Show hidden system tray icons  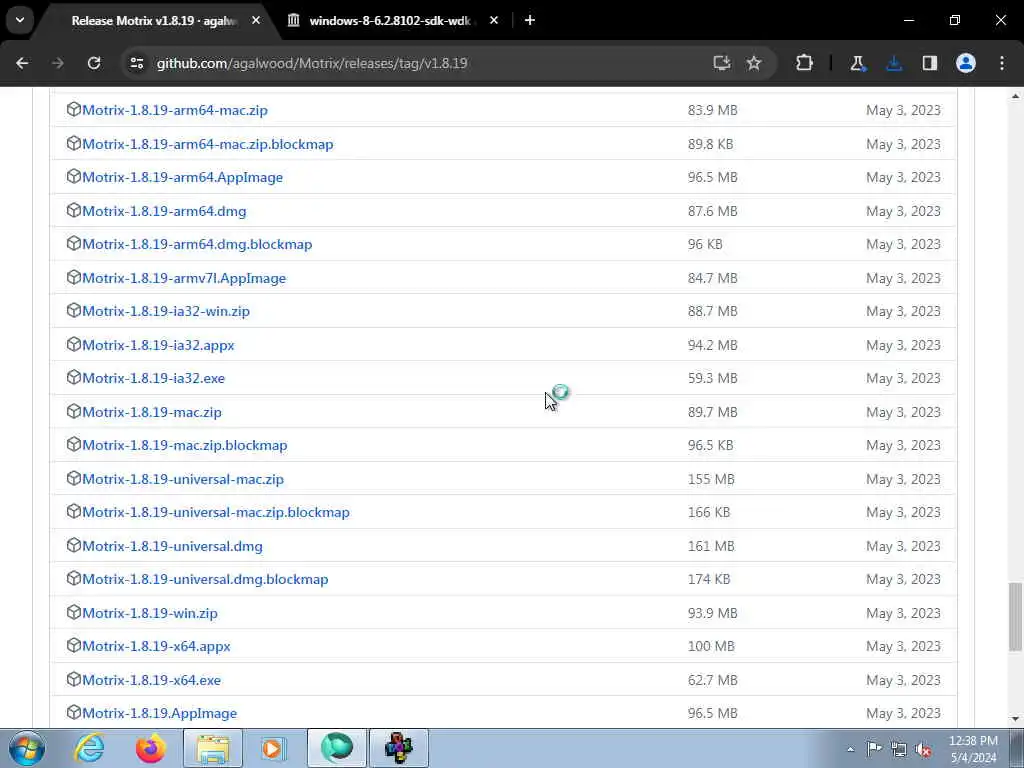click(x=850, y=749)
